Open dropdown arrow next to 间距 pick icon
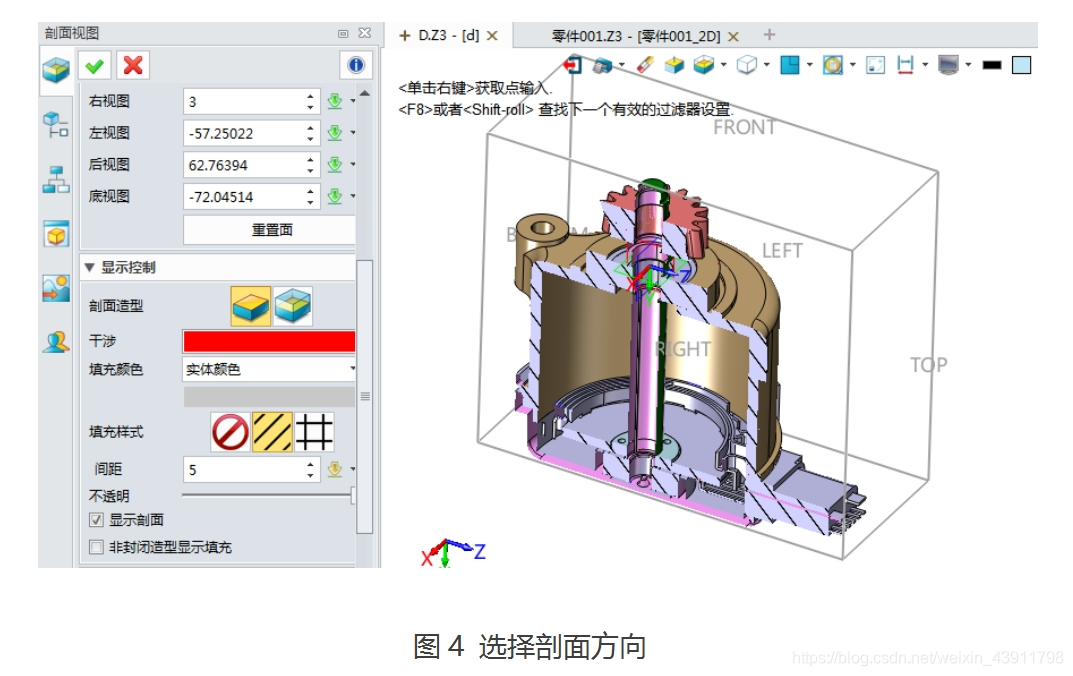Image resolution: width=1073 pixels, height=676 pixels. [353, 469]
